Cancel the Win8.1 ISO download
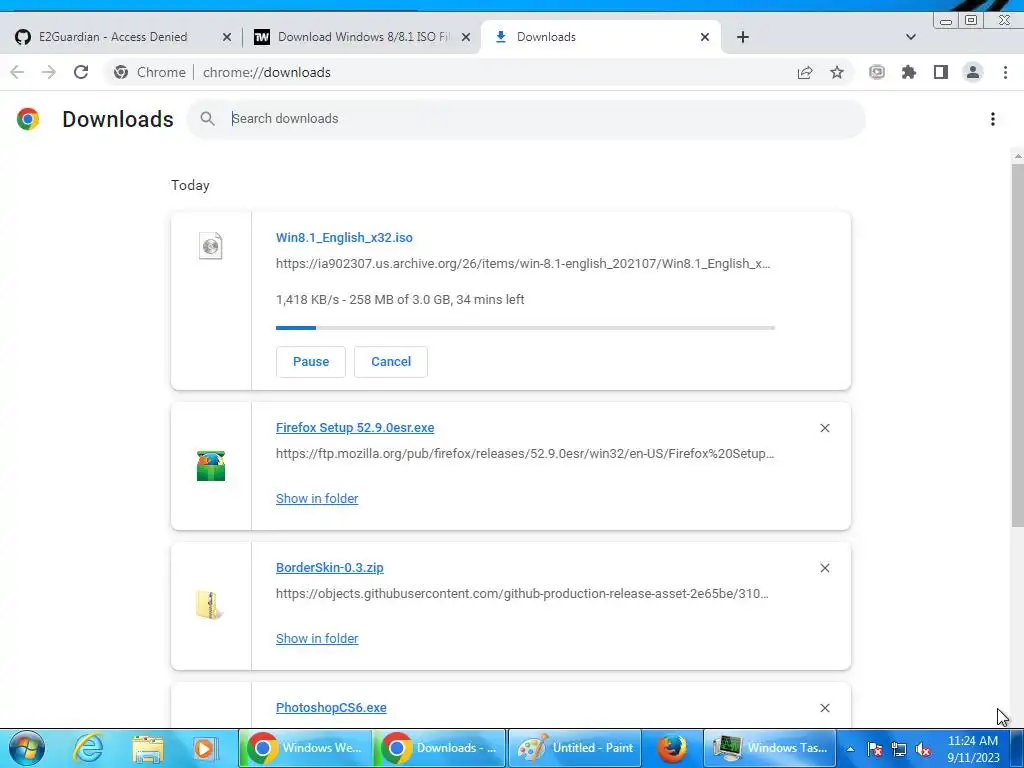The width and height of the screenshot is (1024, 768). tap(391, 362)
